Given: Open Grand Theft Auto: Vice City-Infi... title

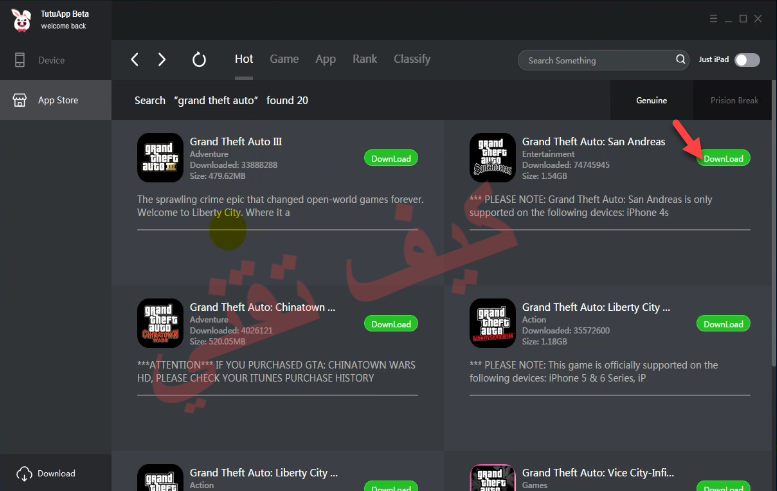Looking at the screenshot, I should click(x=598, y=473).
